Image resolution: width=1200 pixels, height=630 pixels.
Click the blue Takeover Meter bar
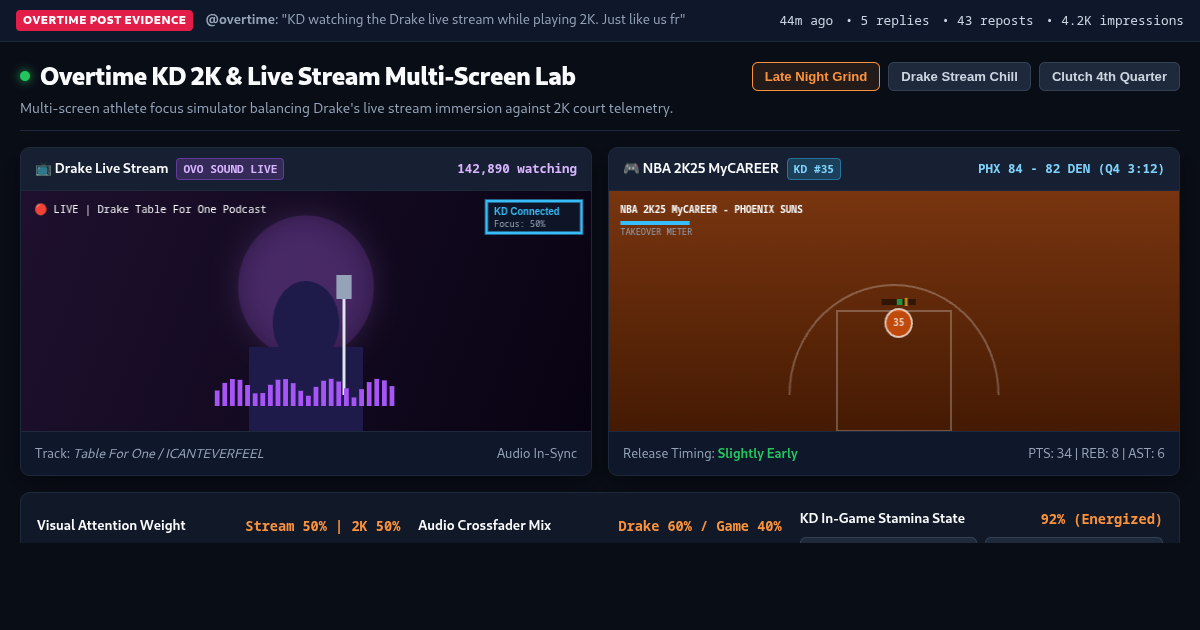pos(654,223)
